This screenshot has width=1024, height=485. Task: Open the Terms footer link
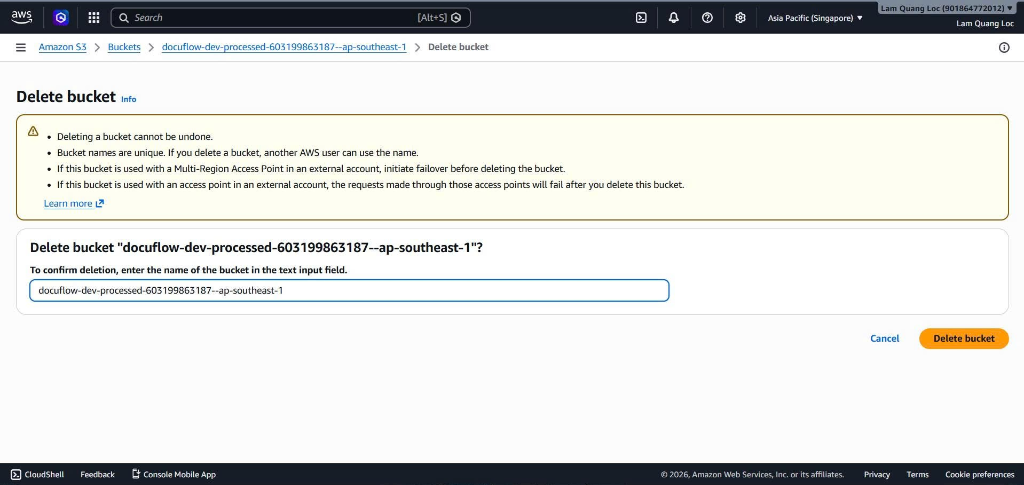click(918, 475)
